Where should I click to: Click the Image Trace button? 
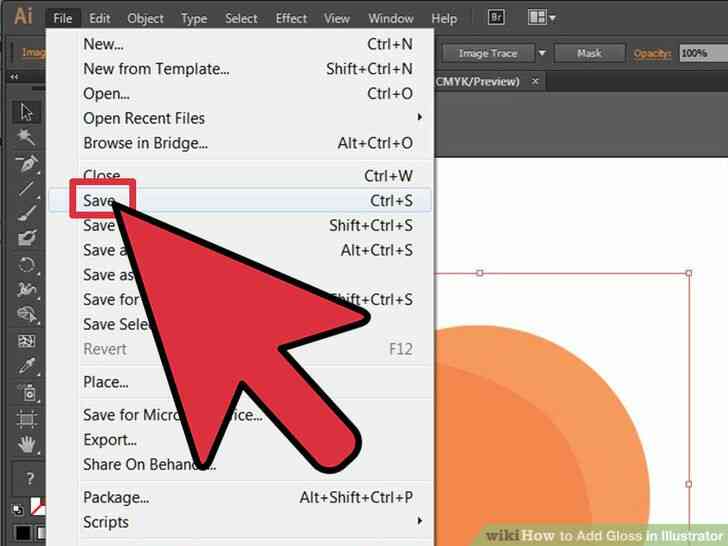[x=488, y=53]
